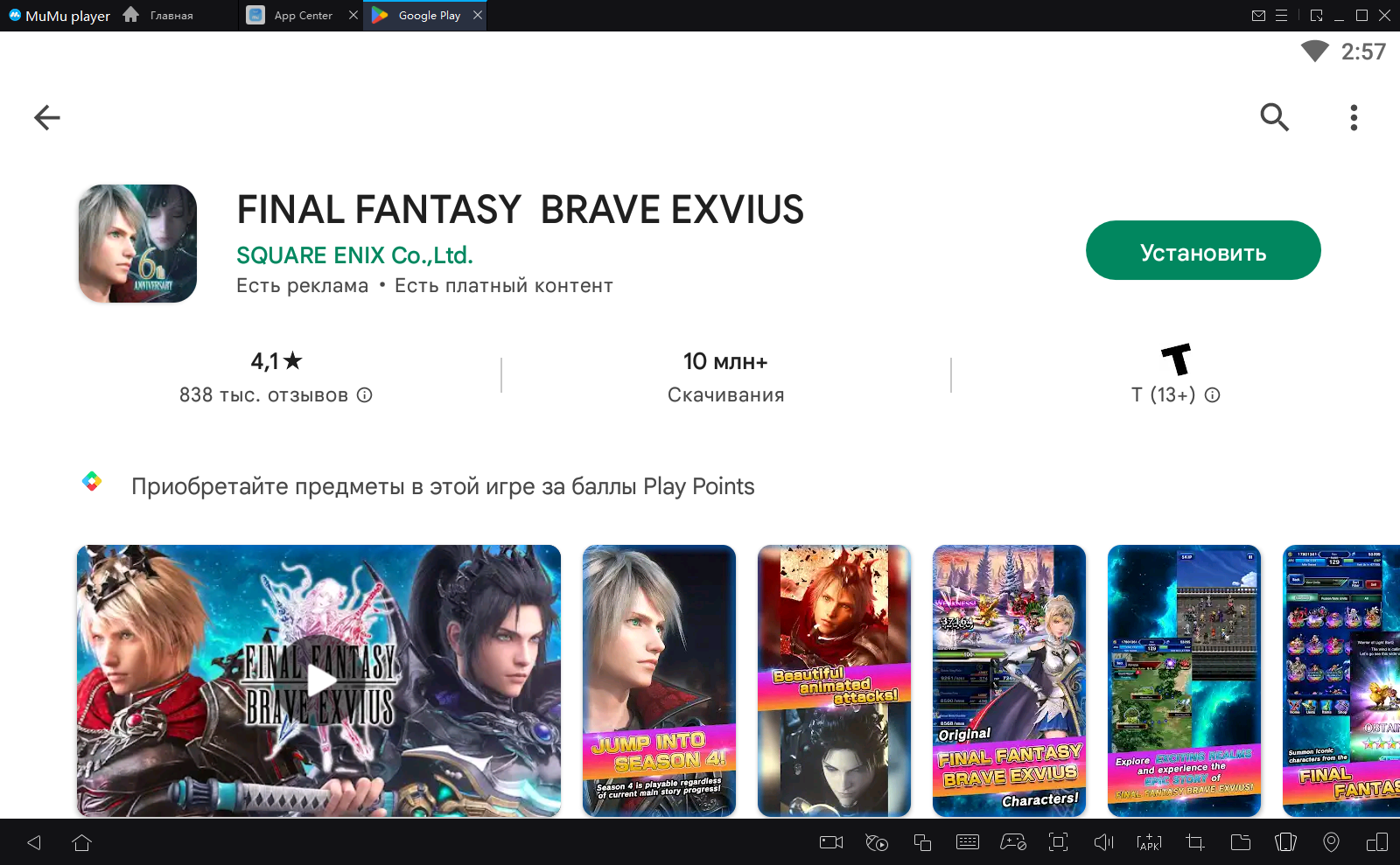1400x865 pixels.
Task: Open the shared folder icon
Action: coord(1240,842)
